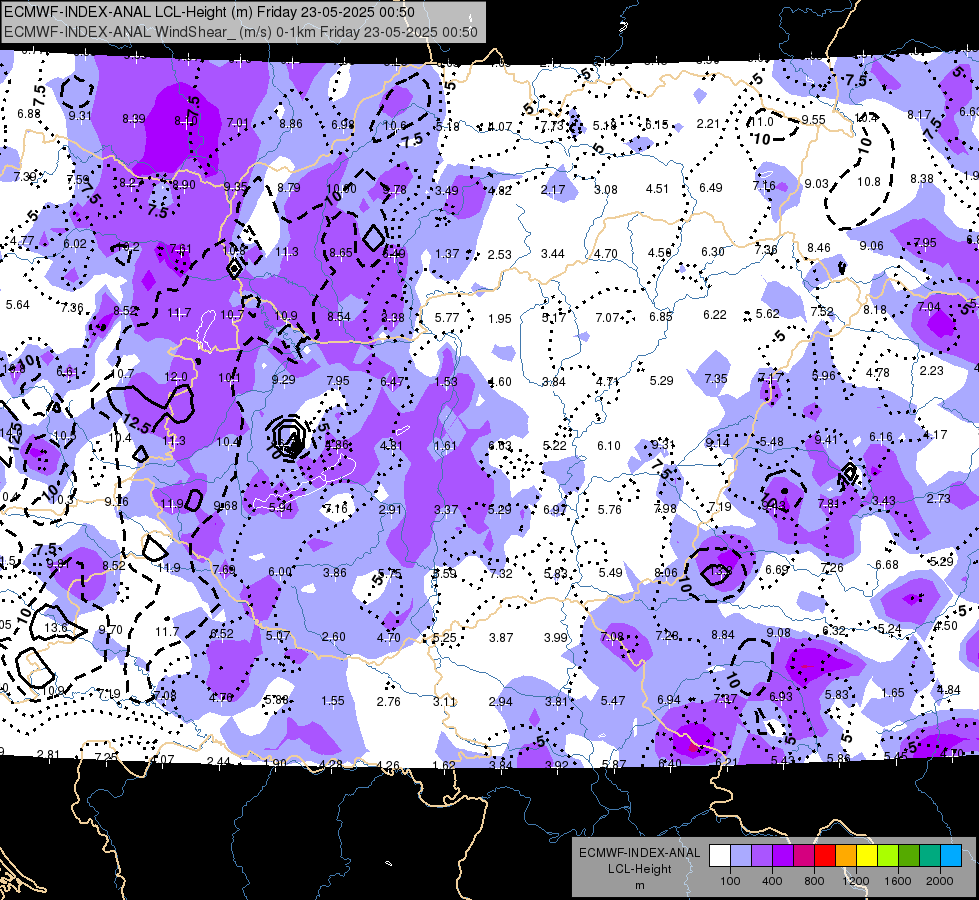Click the wind shear value 3.08
The image size is (979, 900).
[x=606, y=189]
